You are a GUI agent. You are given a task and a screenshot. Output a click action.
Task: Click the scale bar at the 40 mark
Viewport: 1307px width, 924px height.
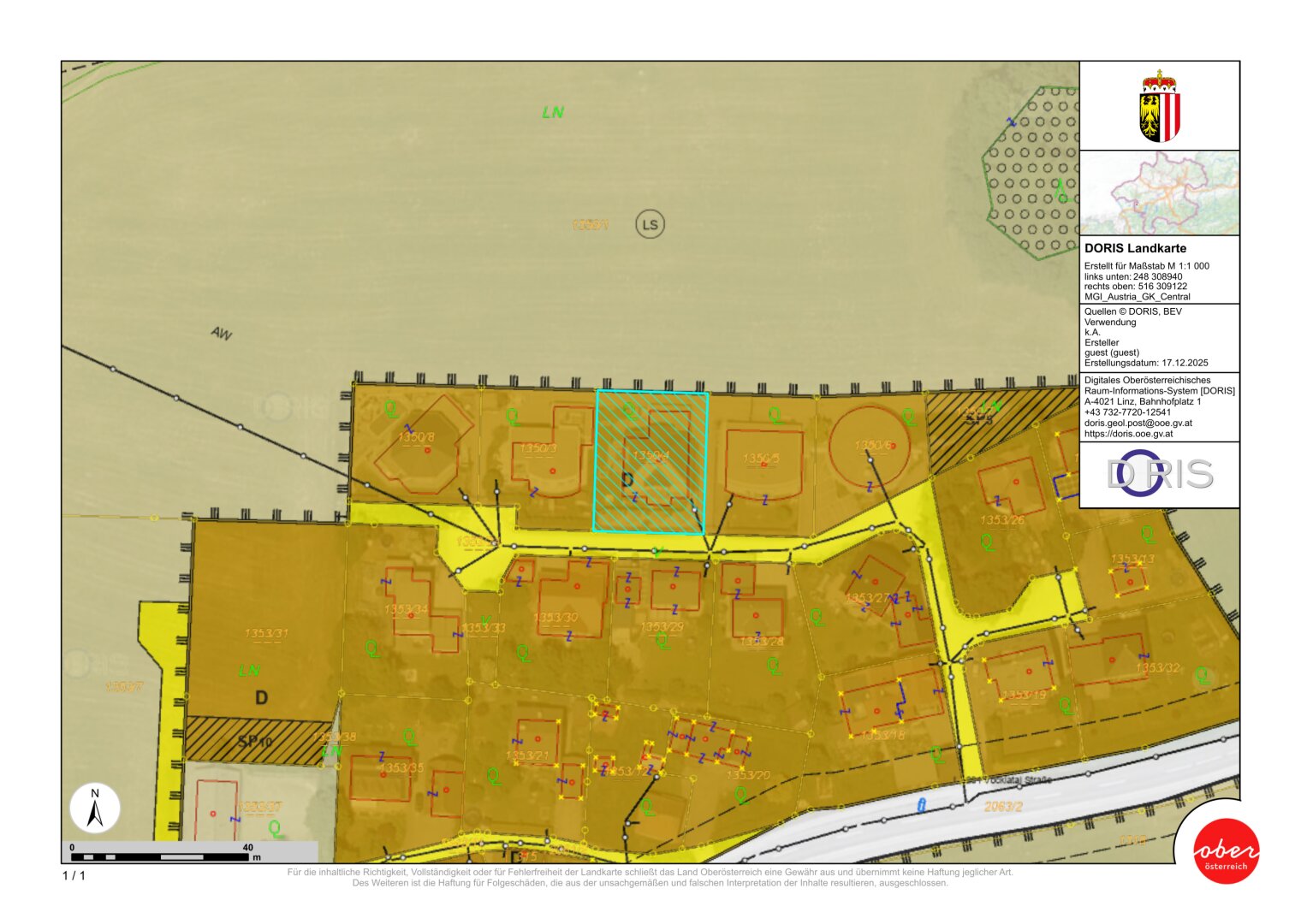248,854
